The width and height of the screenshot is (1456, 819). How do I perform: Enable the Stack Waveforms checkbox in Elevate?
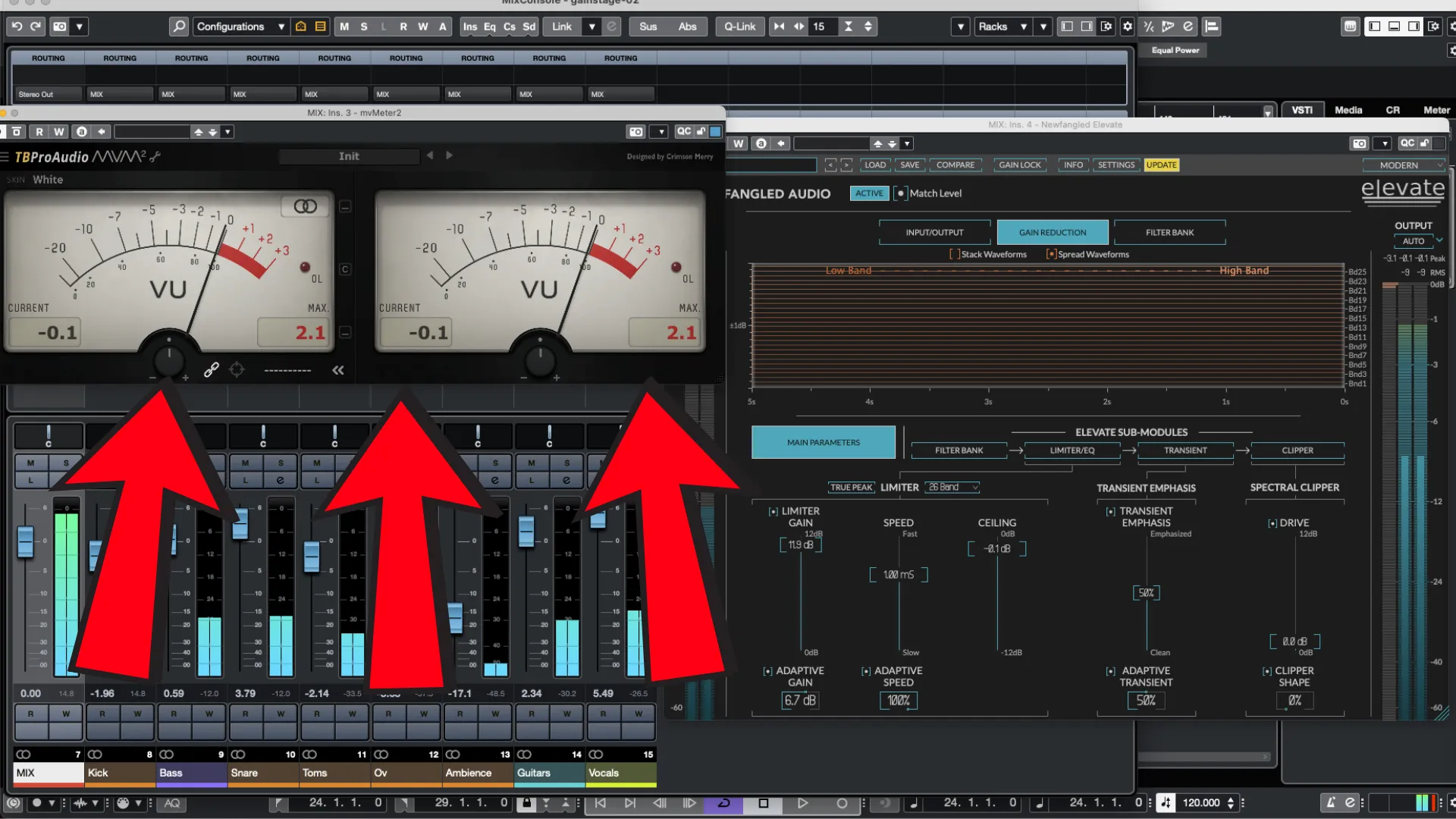(x=955, y=254)
